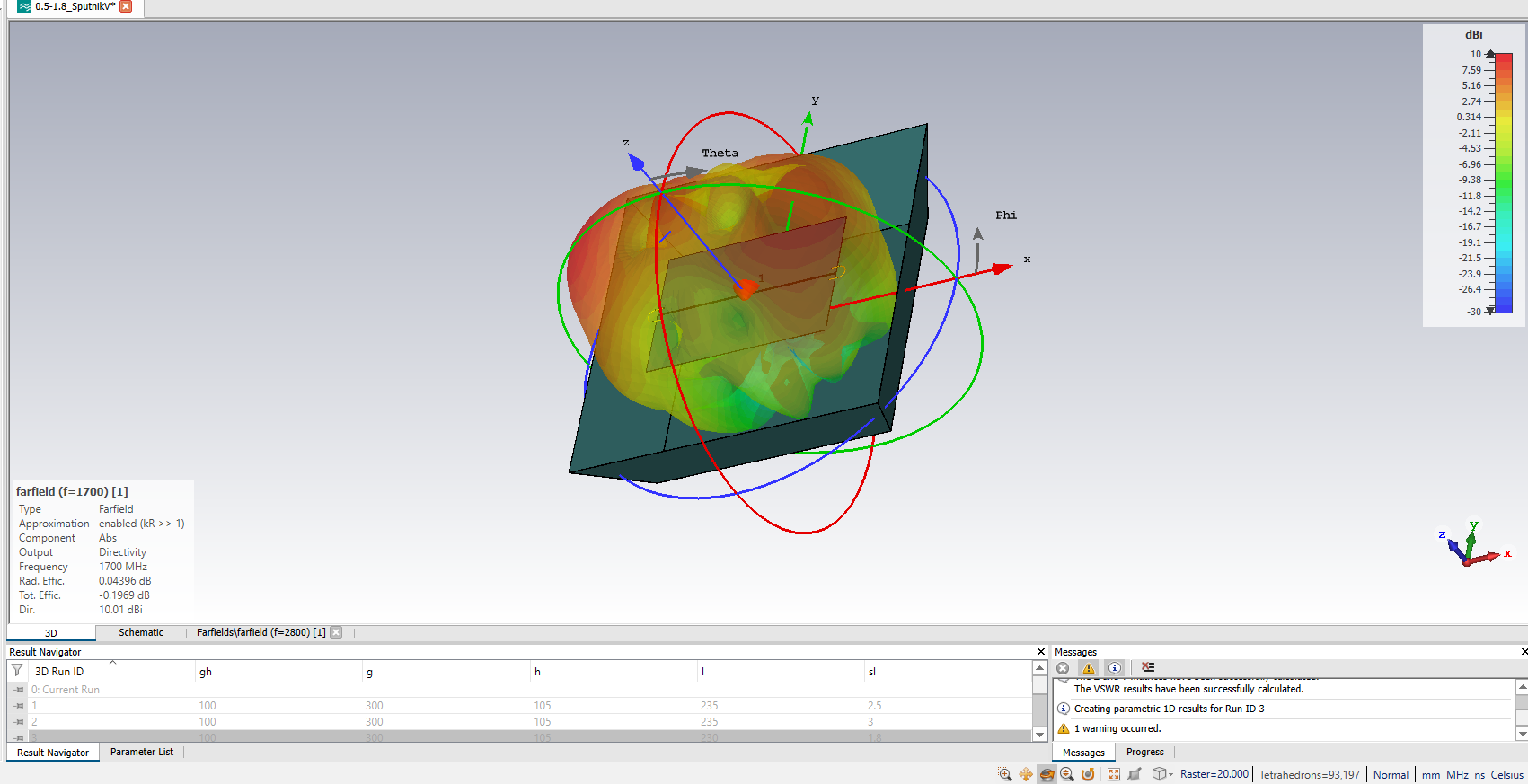
Task: Sort by the 3D Run ID column
Action: coord(59,672)
